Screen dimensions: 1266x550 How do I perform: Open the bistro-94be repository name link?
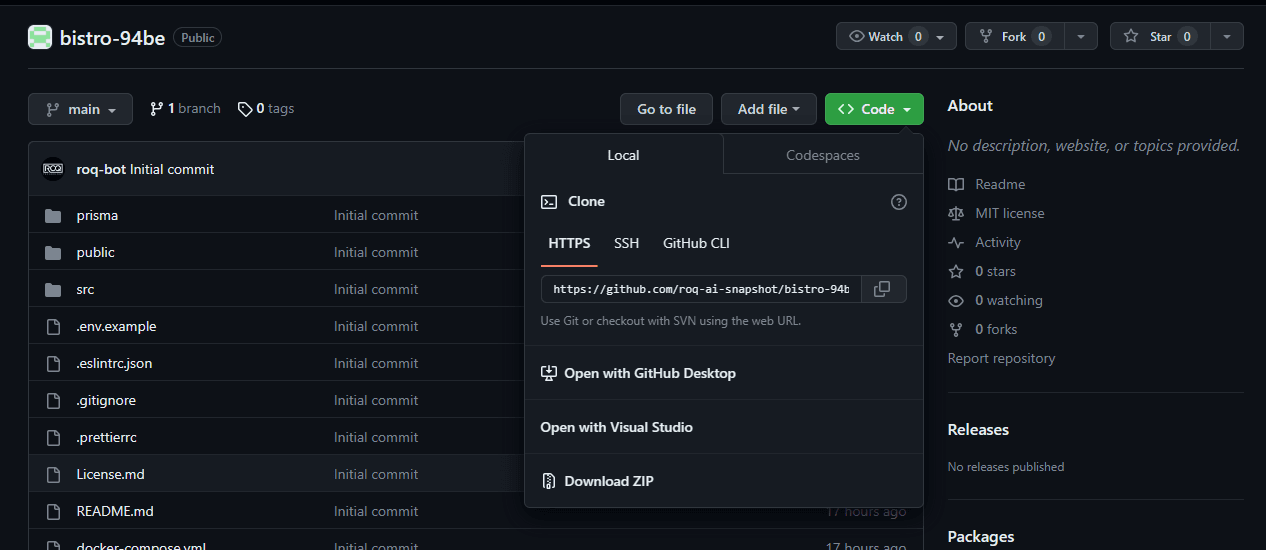(x=112, y=37)
